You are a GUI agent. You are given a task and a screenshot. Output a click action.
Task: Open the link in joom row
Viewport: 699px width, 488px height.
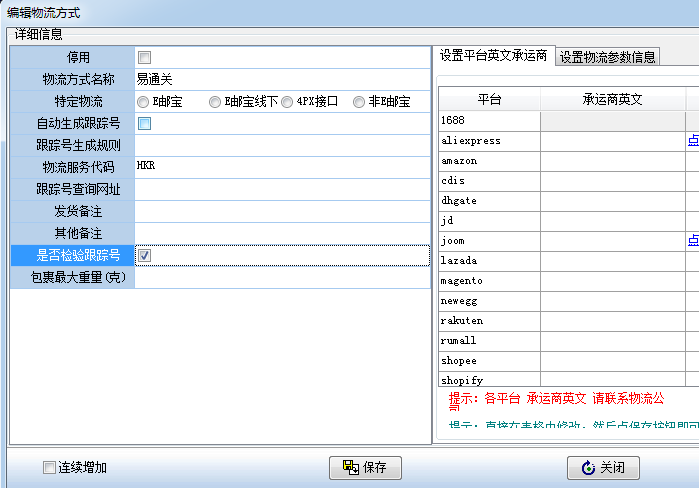(693, 241)
